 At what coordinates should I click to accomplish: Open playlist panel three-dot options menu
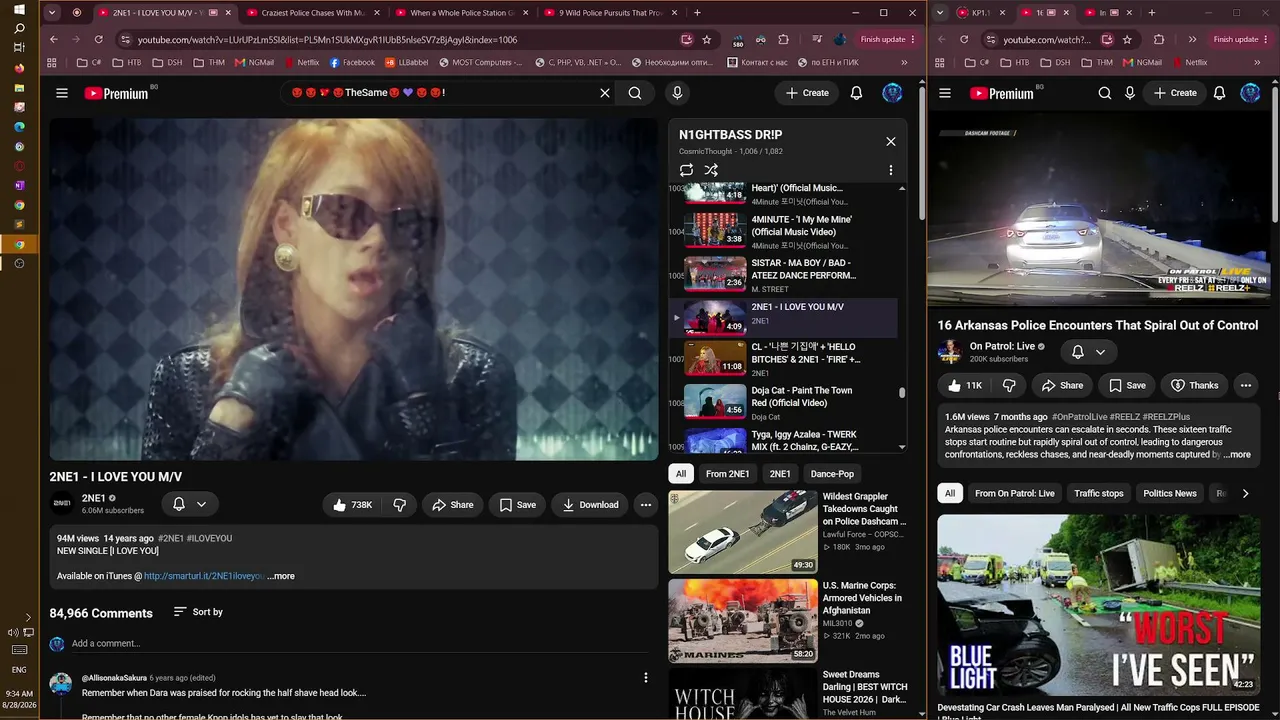(891, 170)
